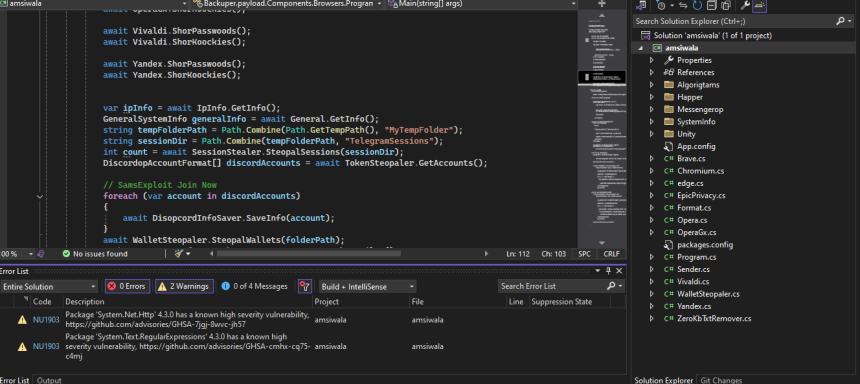Image resolution: width=860 pixels, height=384 pixels.
Task: Click the split editor plus icon above the minimap
Action: pyautogui.click(x=601, y=4)
